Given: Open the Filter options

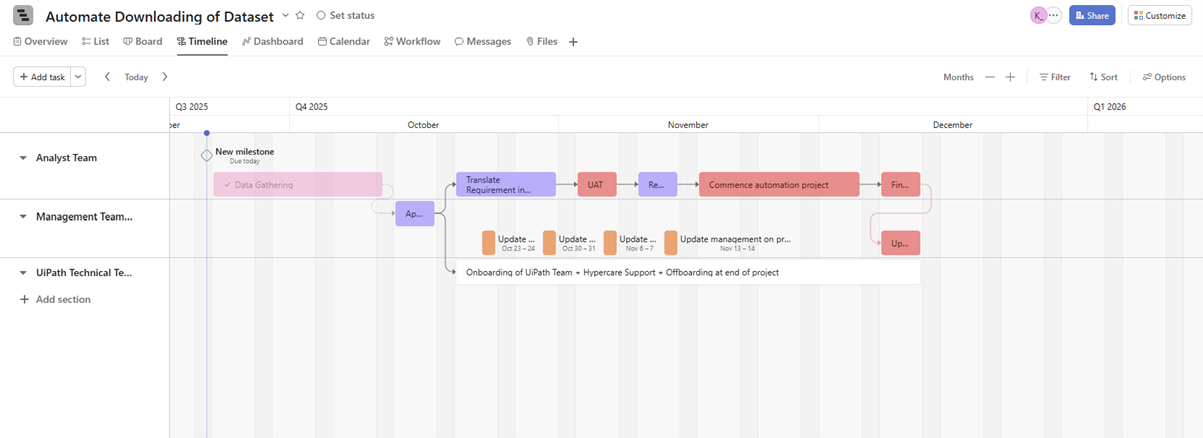Looking at the screenshot, I should pyautogui.click(x=1054, y=77).
